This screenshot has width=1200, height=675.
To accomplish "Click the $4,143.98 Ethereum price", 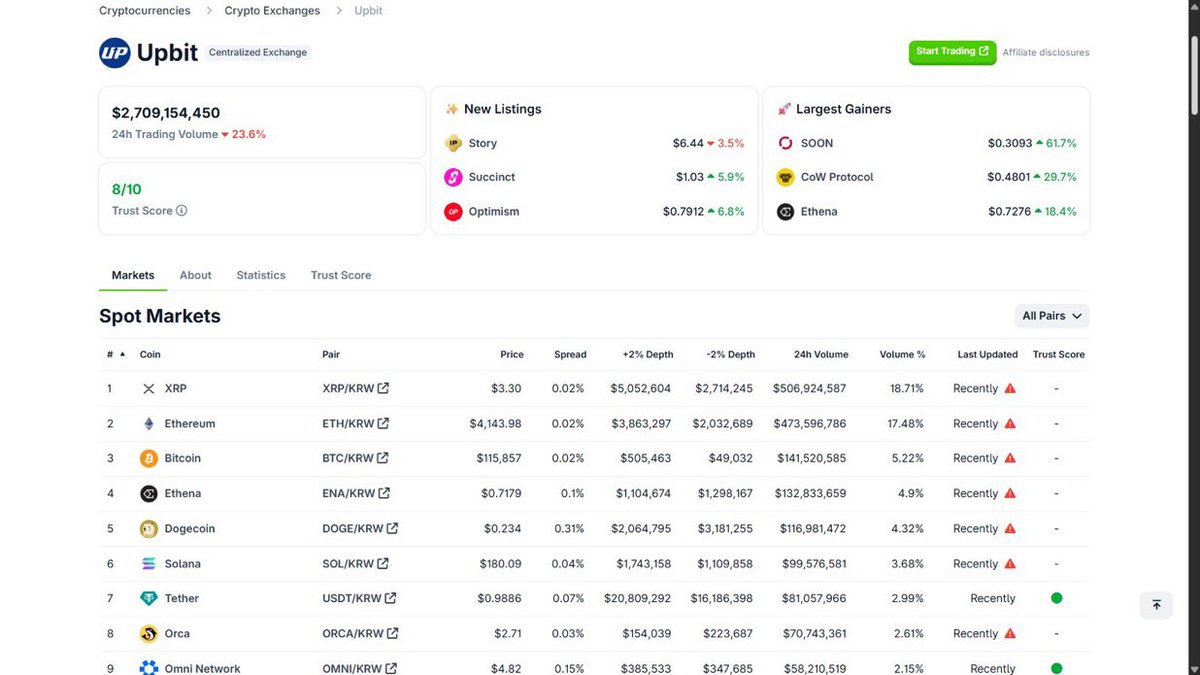I will (496, 424).
